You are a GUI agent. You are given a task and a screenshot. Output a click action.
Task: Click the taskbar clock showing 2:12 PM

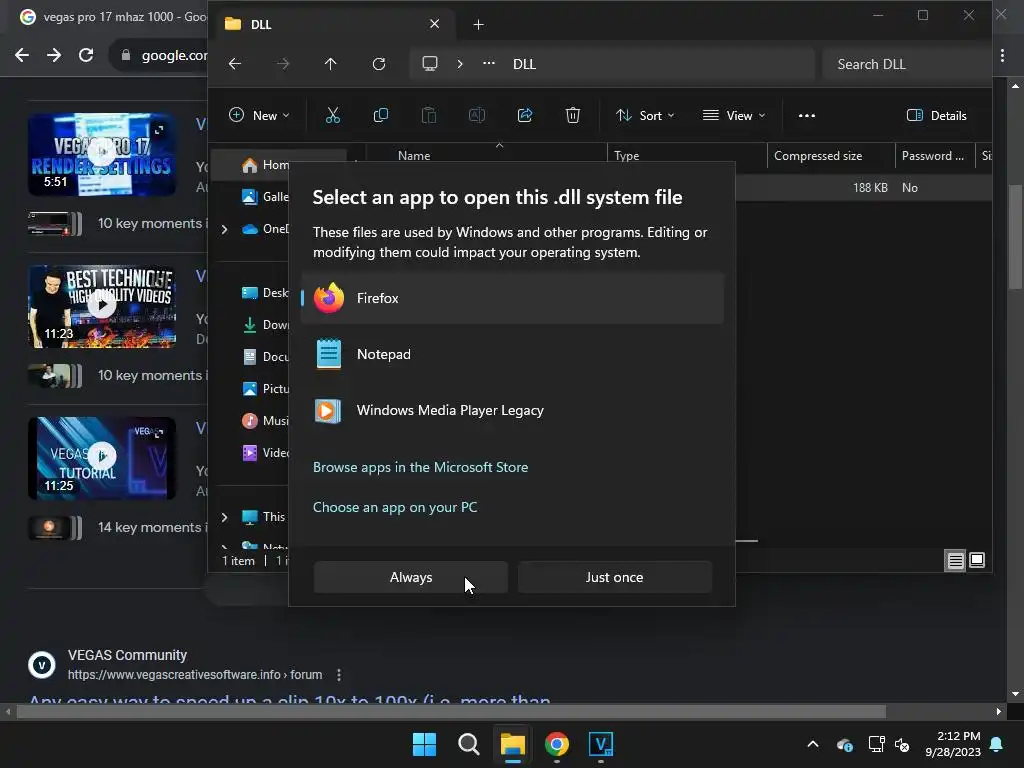click(x=953, y=744)
